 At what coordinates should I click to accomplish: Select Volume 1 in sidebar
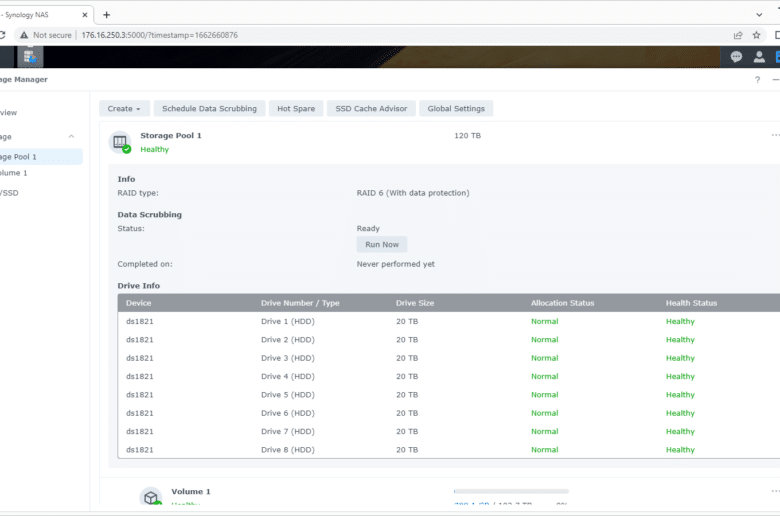(x=14, y=173)
